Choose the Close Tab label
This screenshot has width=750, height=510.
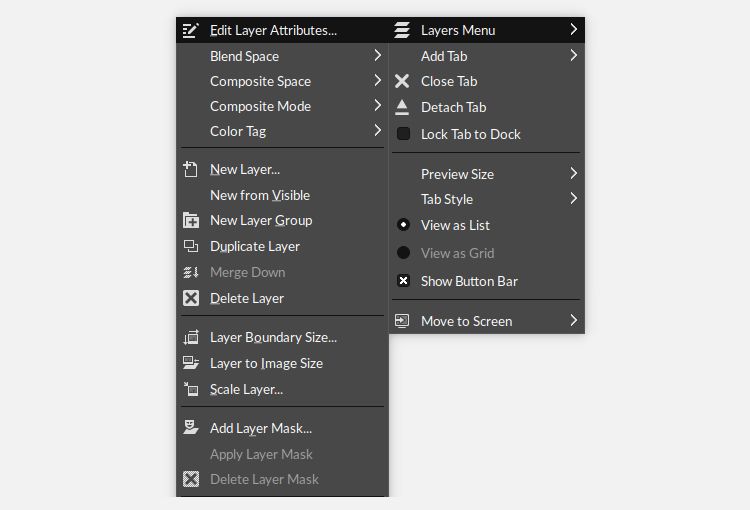click(449, 81)
